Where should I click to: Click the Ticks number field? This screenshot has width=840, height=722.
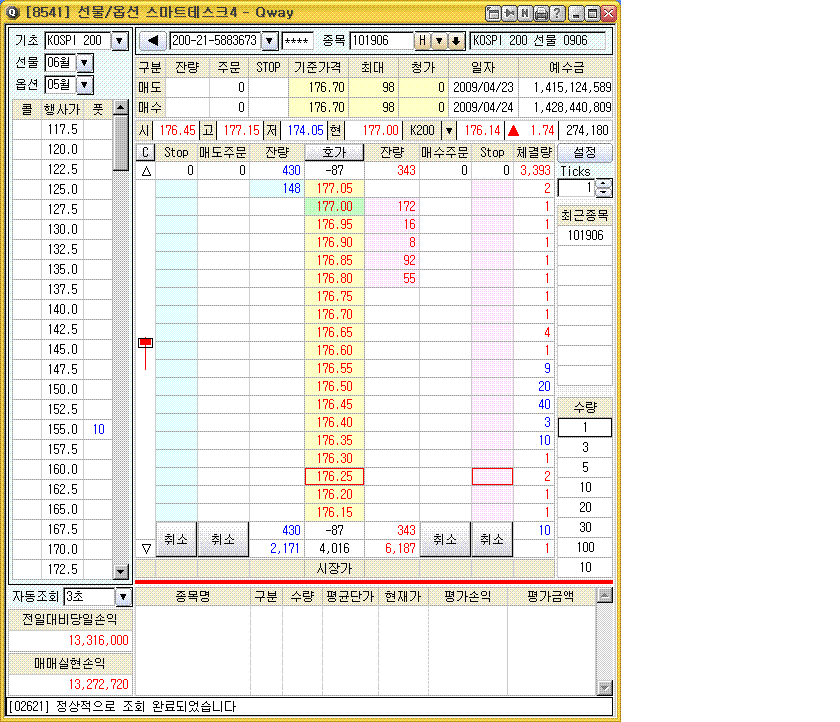tap(577, 188)
